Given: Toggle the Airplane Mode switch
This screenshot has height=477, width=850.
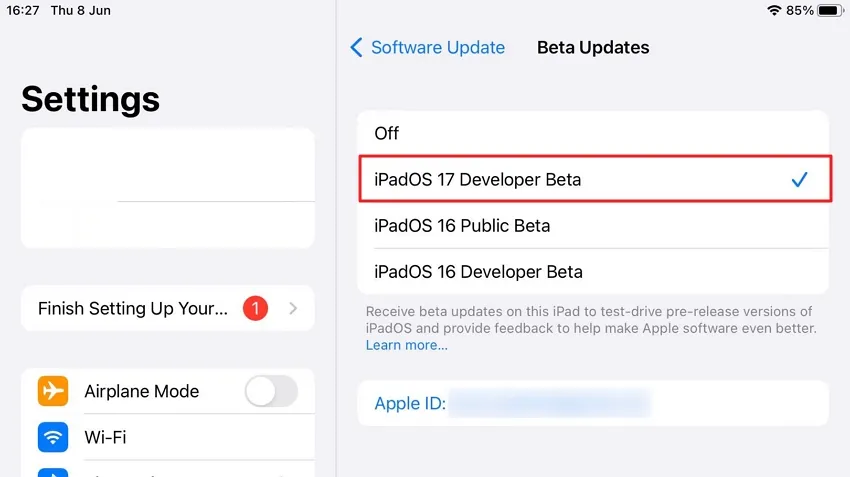Looking at the screenshot, I should [271, 391].
